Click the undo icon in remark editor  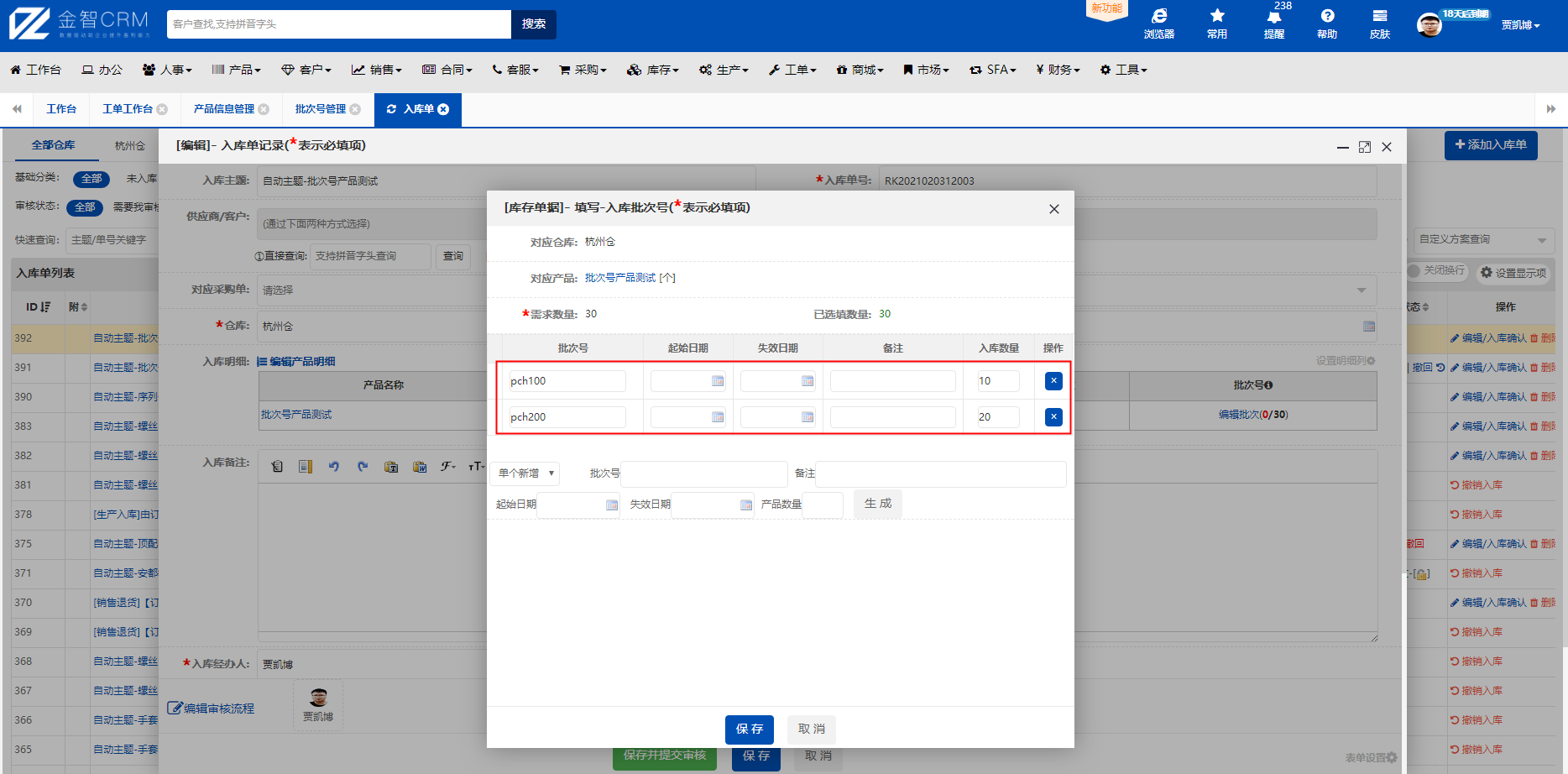pos(334,466)
